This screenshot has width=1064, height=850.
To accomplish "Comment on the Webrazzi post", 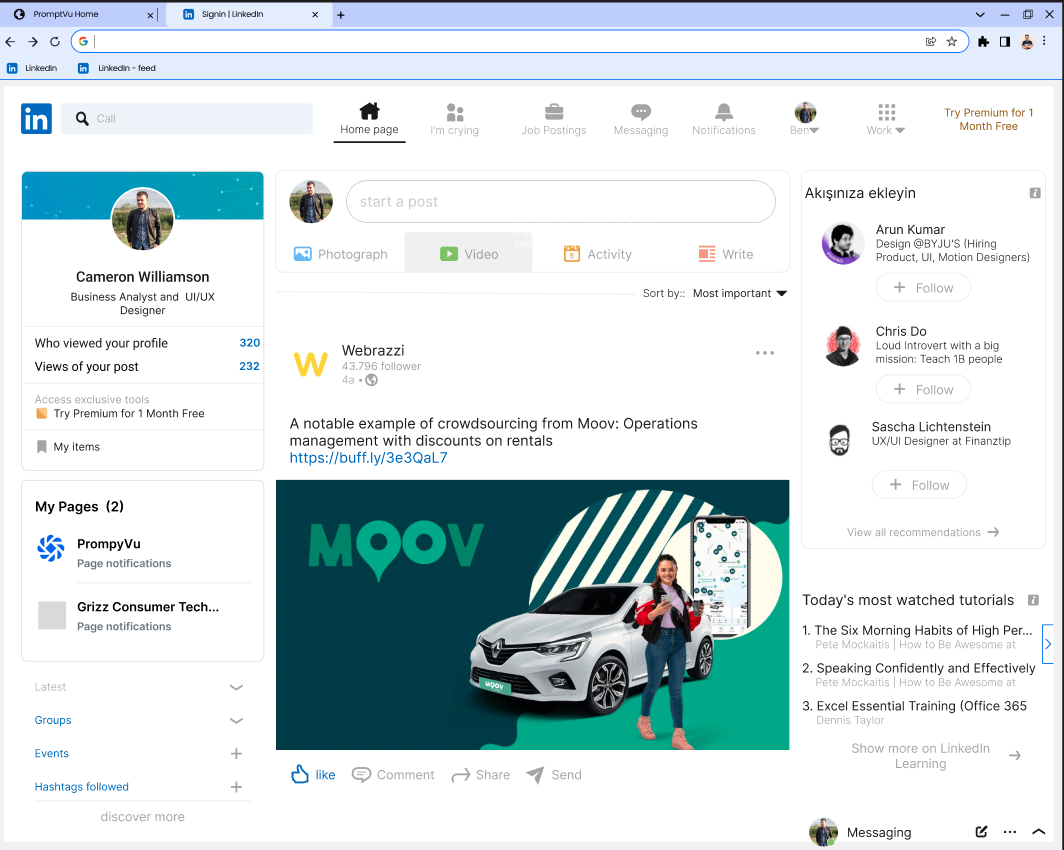I will click(393, 775).
